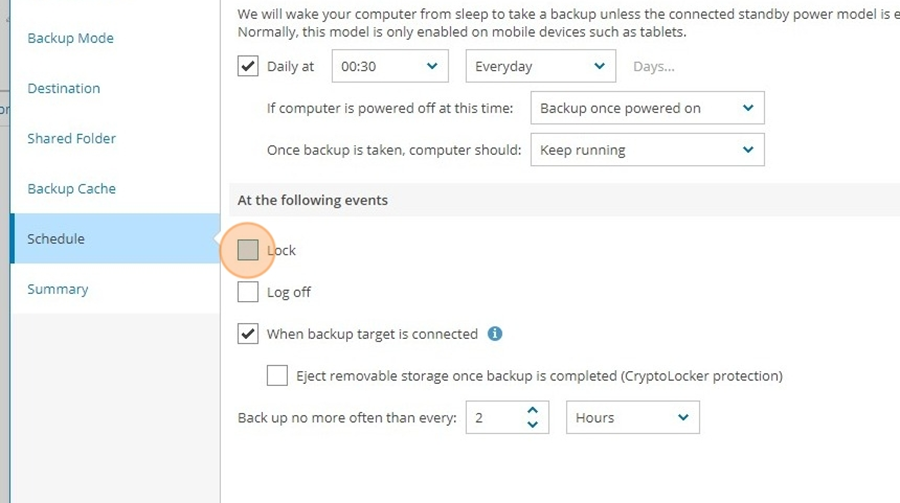900x503 pixels.
Task: Switch to the Destination step
Action: click(64, 88)
